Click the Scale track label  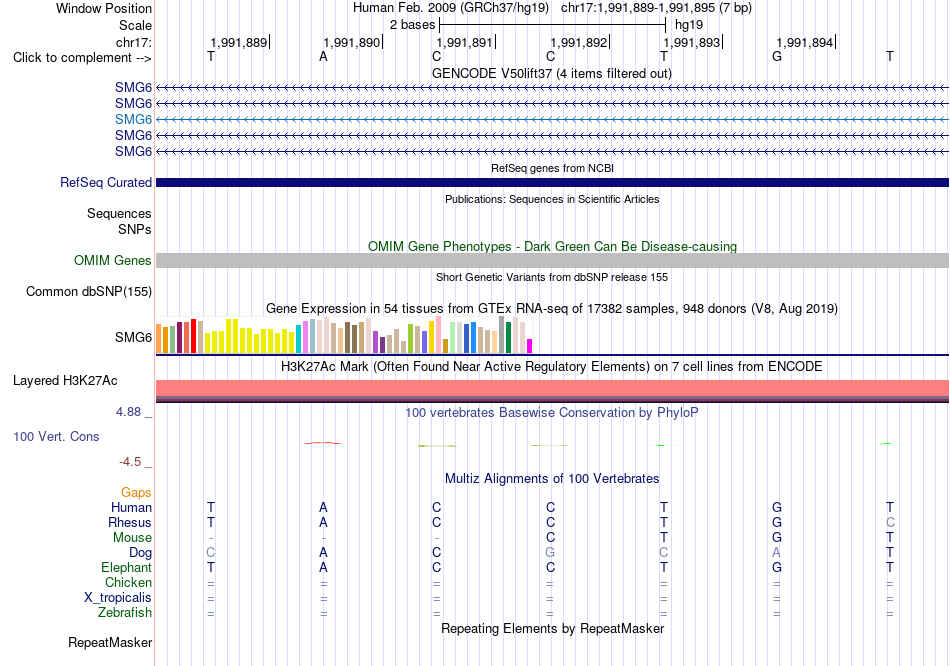click(135, 25)
